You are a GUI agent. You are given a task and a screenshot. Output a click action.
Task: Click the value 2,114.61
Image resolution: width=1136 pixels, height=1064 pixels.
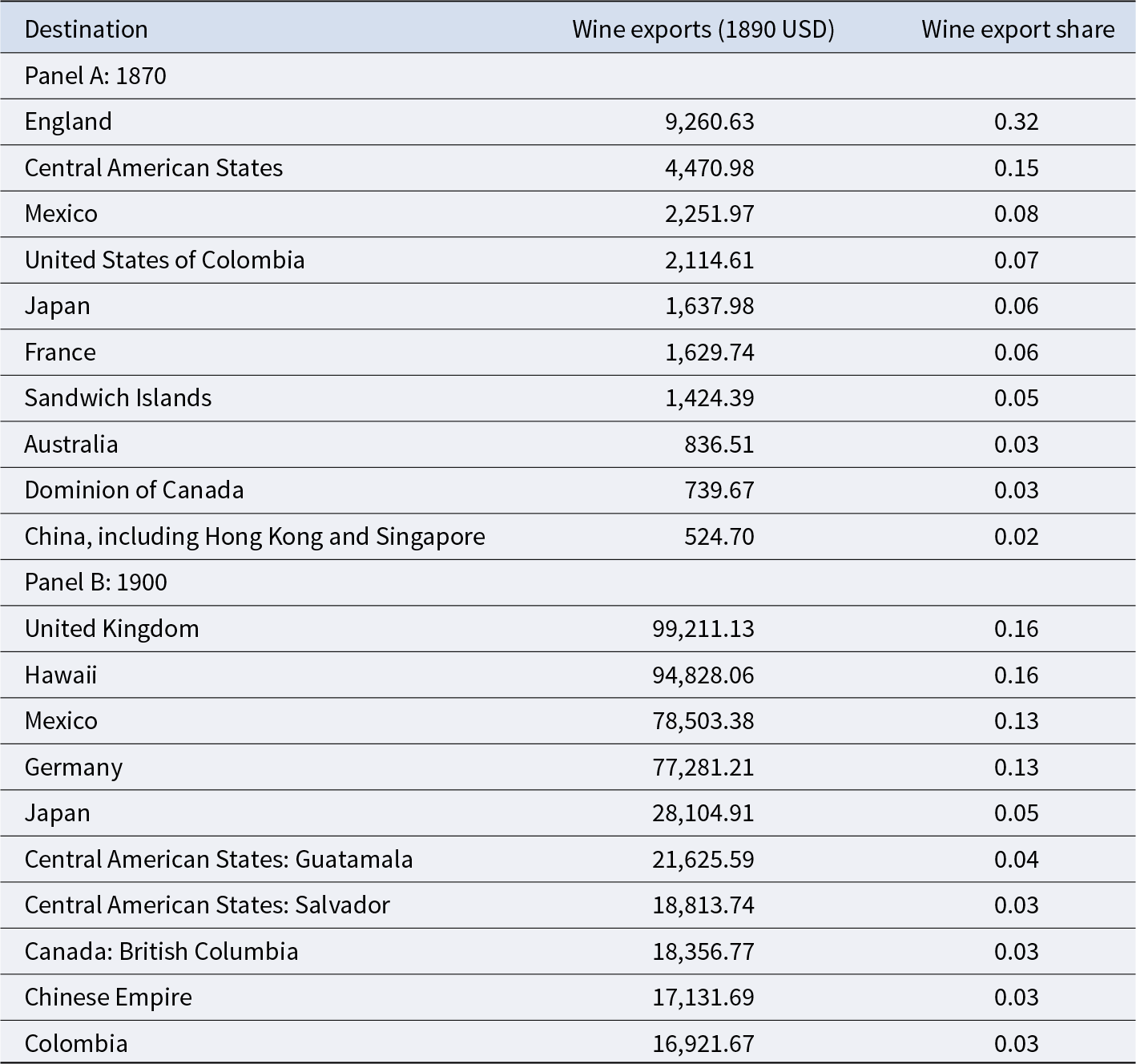710,260
